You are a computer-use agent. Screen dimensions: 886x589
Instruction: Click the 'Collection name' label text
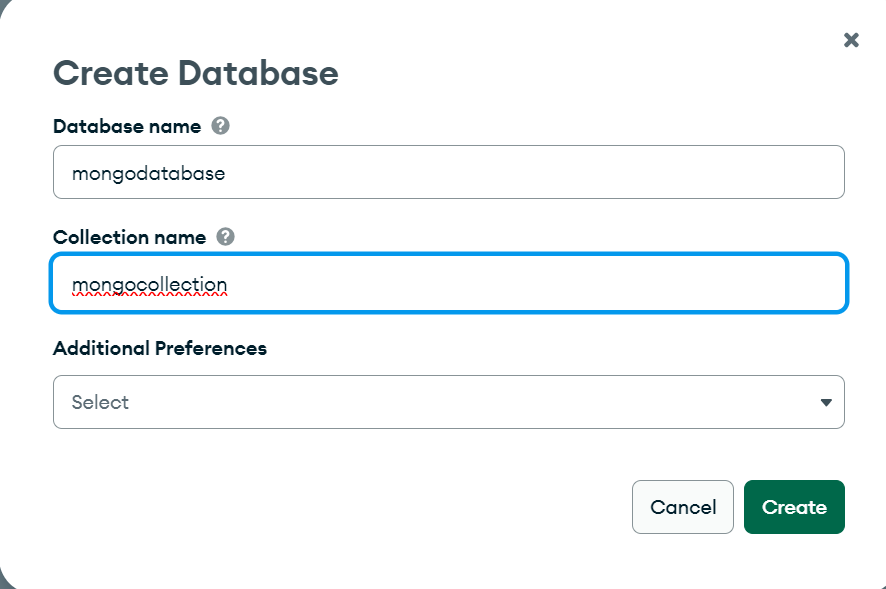(129, 238)
